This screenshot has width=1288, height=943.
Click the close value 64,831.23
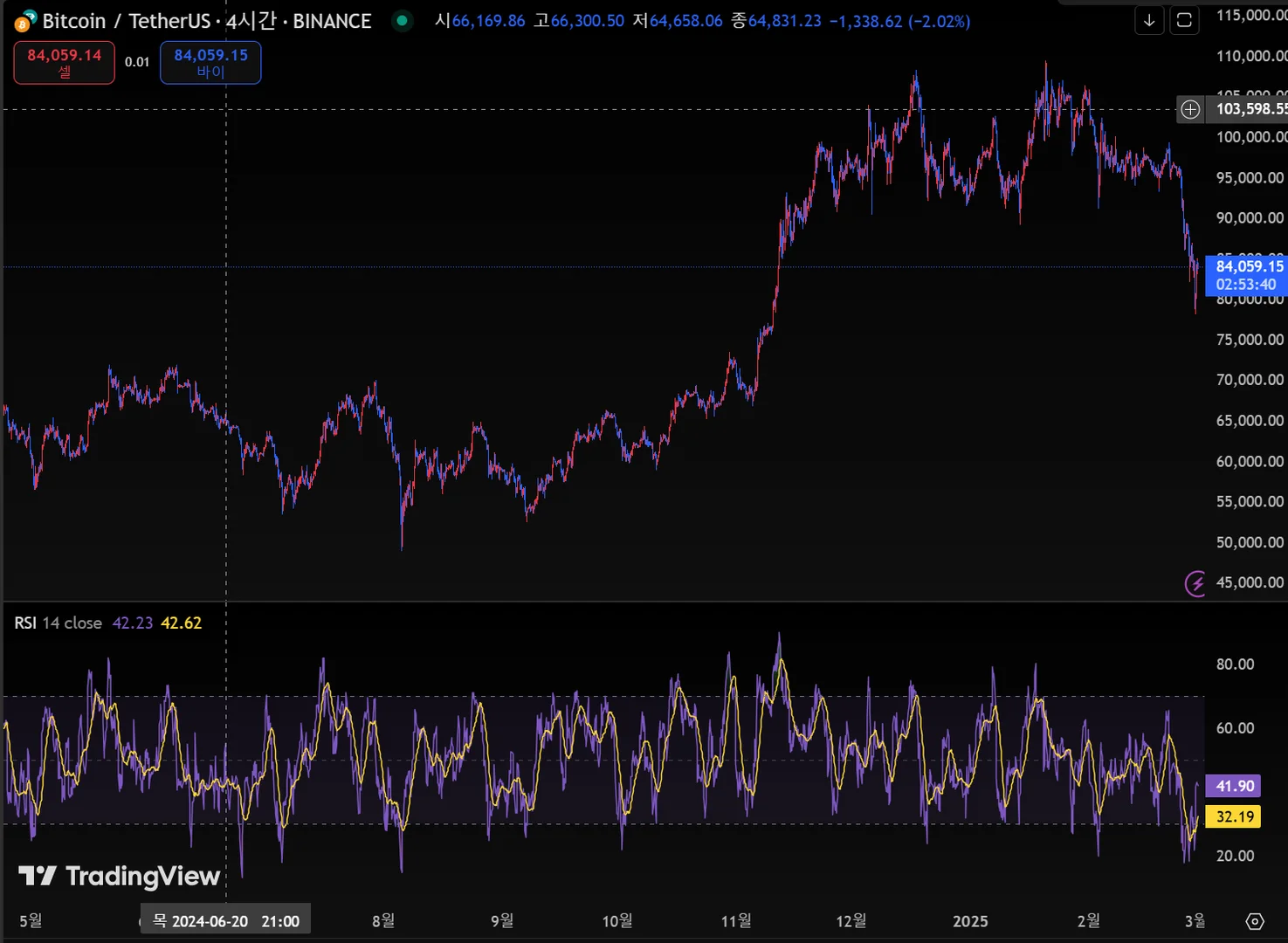[785, 21]
